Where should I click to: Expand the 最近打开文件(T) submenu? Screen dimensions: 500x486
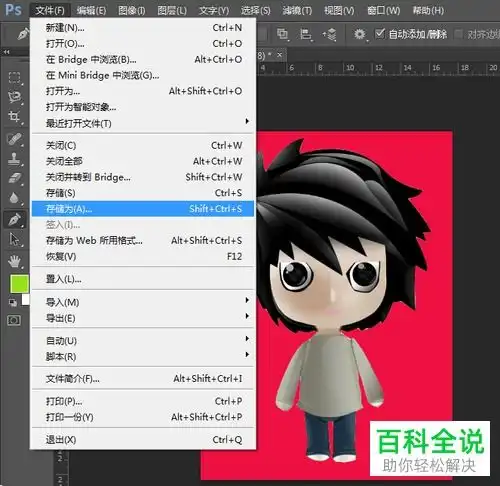point(143,123)
